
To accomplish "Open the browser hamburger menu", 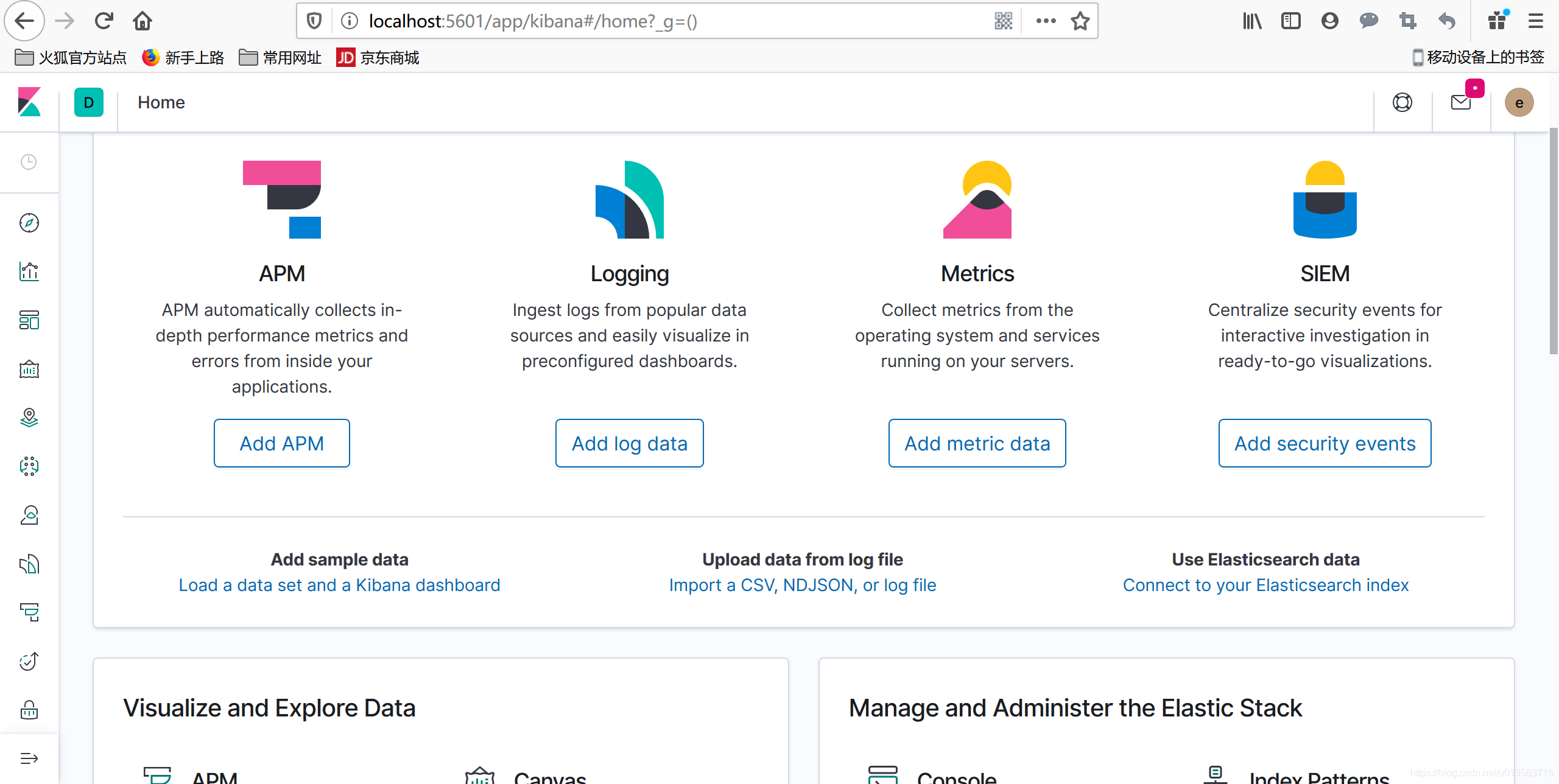I will coord(1536,21).
